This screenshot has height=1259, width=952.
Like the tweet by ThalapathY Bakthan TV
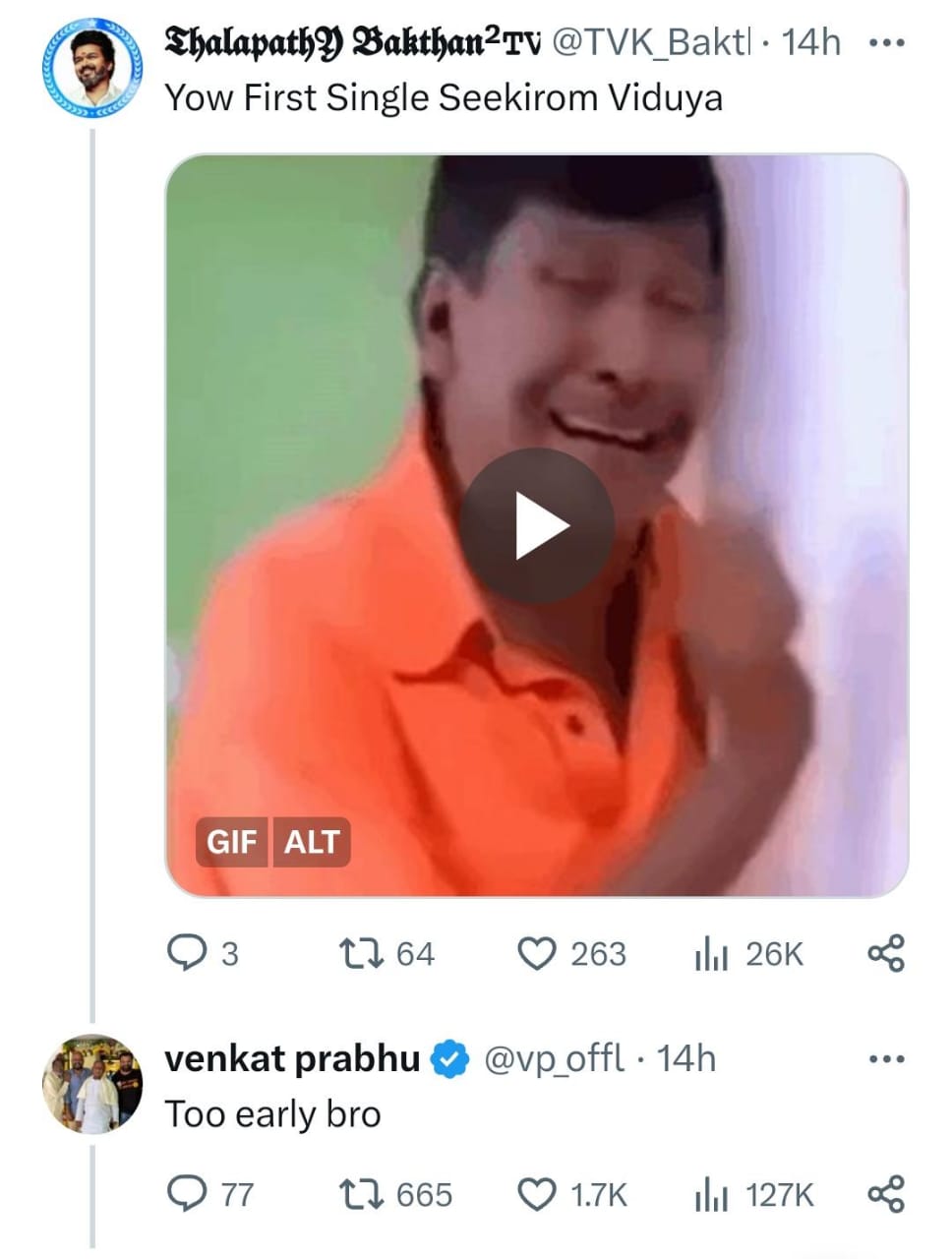click(539, 952)
